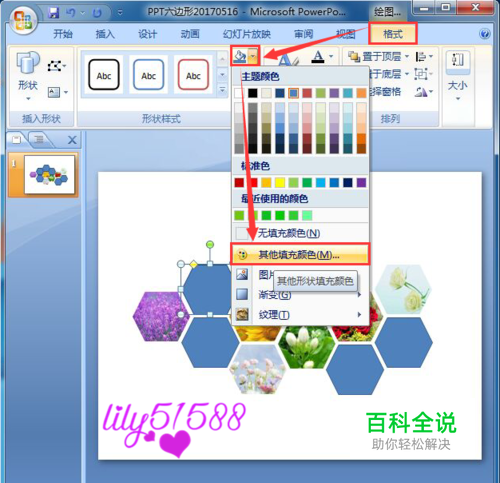Click the yellow diamond adjustment handle

tap(194, 265)
